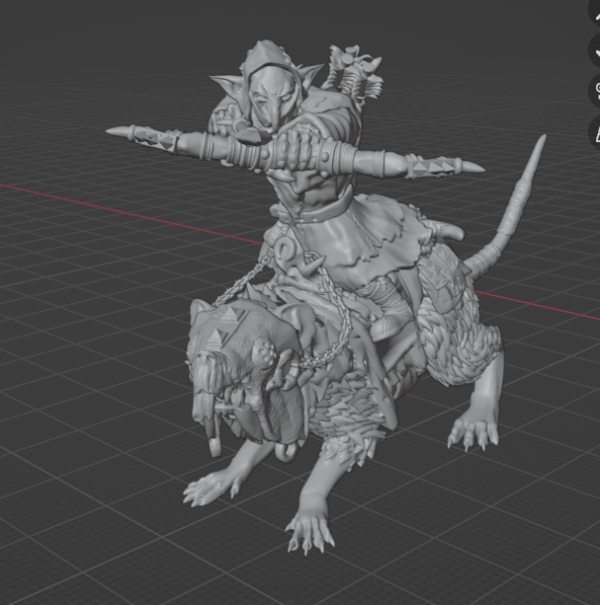Switch perspective/orthographic projection button
Viewport: 600px width, 605px height.
pos(596,130)
